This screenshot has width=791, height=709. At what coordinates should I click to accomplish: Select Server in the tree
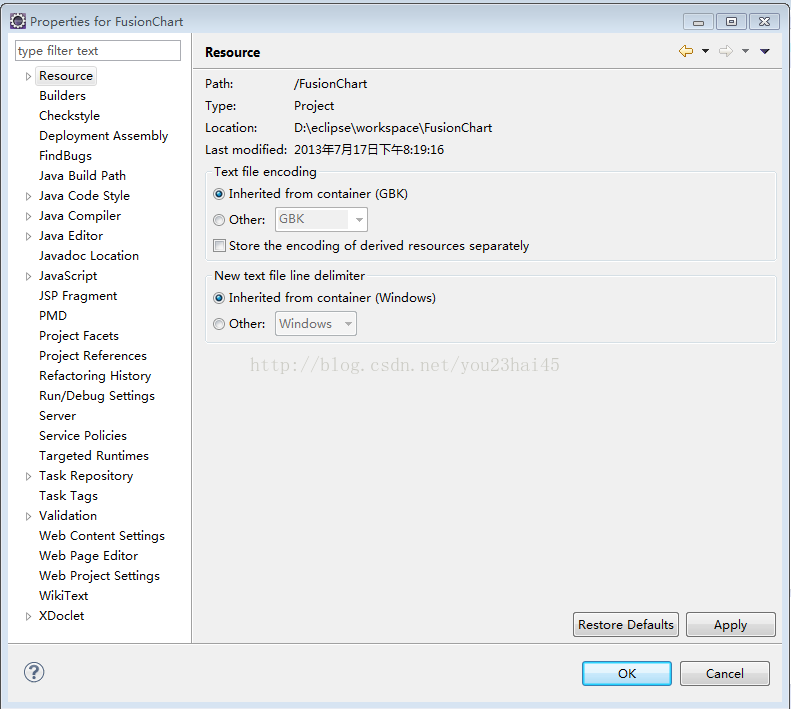tap(58, 416)
